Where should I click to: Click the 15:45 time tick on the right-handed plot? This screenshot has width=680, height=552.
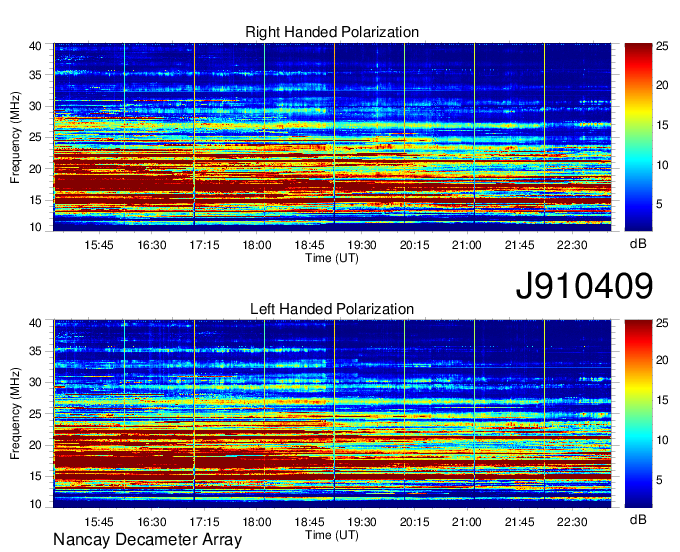click(99, 245)
